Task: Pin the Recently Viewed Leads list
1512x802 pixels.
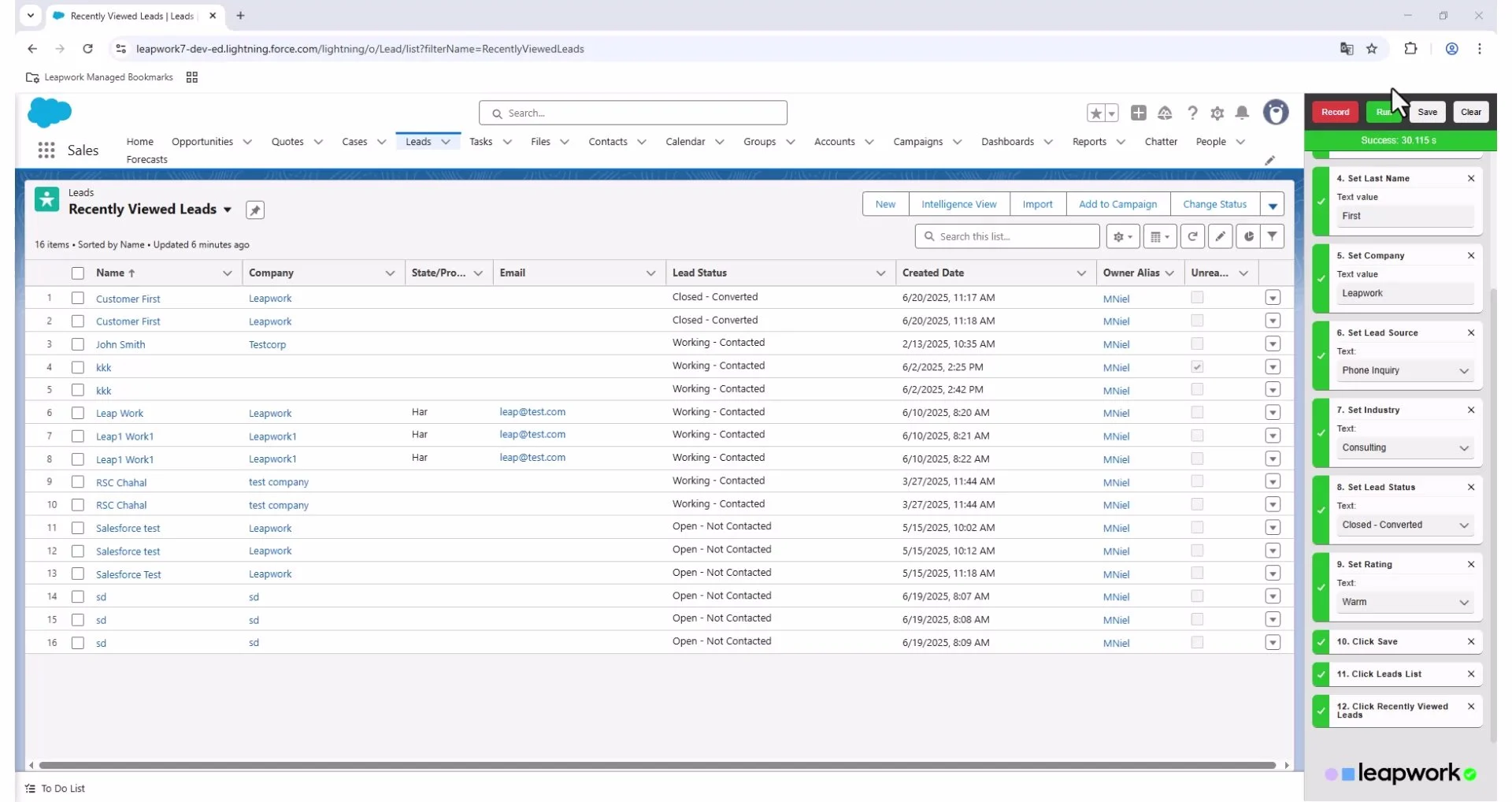Action: point(254,210)
